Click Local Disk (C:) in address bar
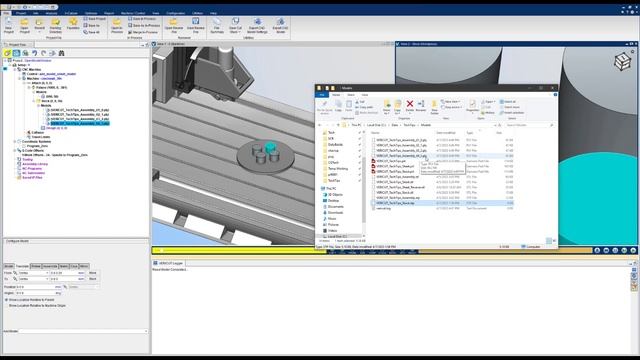 point(376,125)
